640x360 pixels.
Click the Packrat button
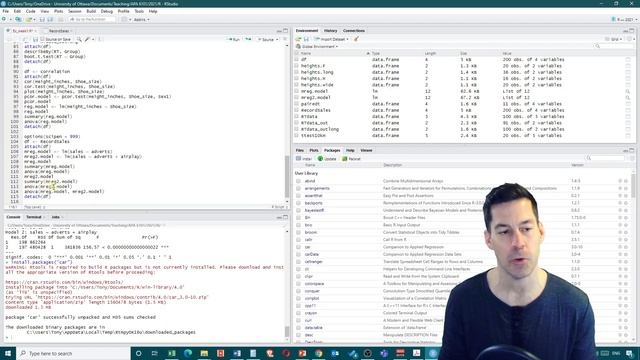[x=351, y=158]
